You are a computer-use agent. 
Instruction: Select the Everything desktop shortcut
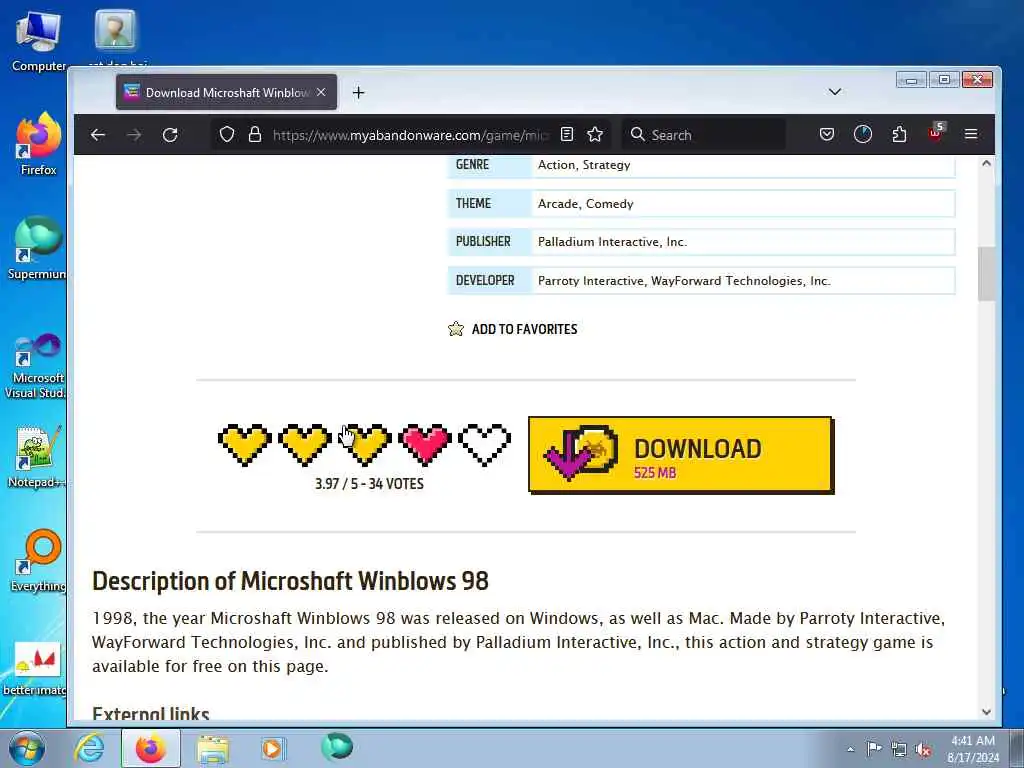pyautogui.click(x=39, y=560)
